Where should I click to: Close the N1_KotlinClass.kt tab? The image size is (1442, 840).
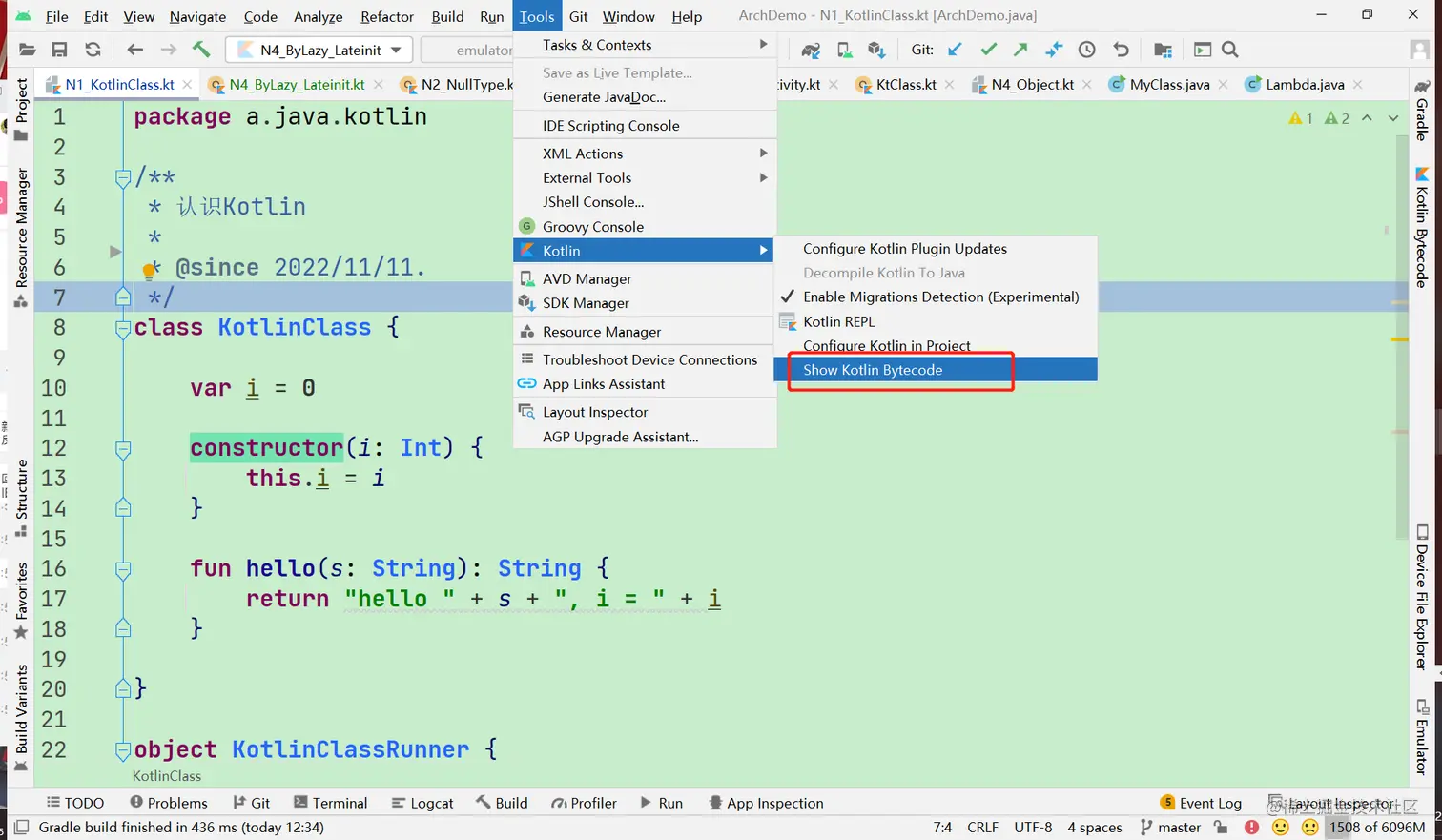point(188,85)
